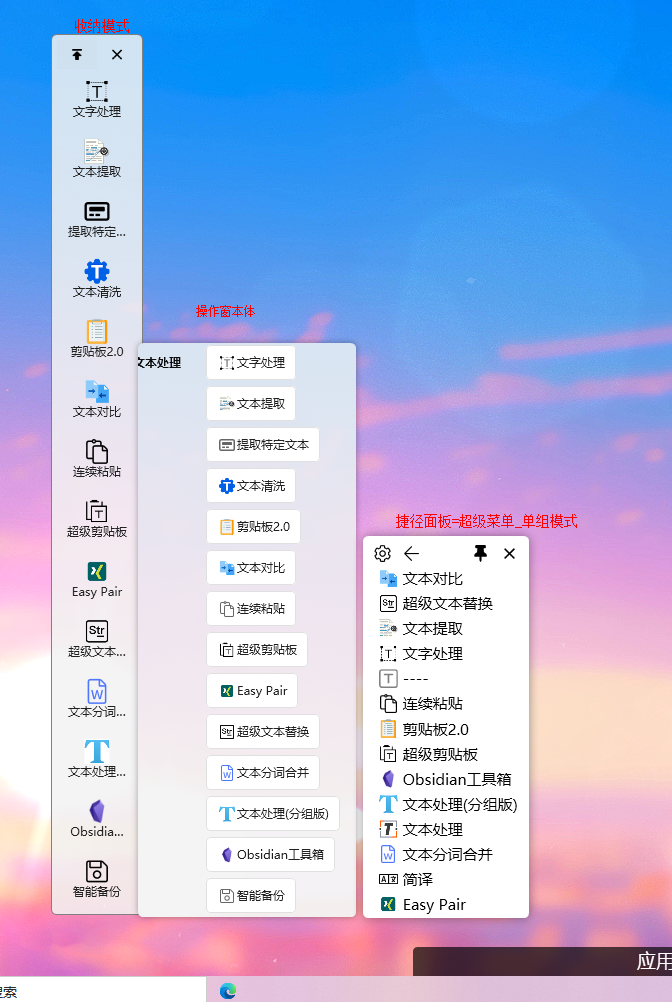Click 剪贴板2.0 button in middle panel
The height and width of the screenshot is (1002, 672).
(x=254, y=527)
